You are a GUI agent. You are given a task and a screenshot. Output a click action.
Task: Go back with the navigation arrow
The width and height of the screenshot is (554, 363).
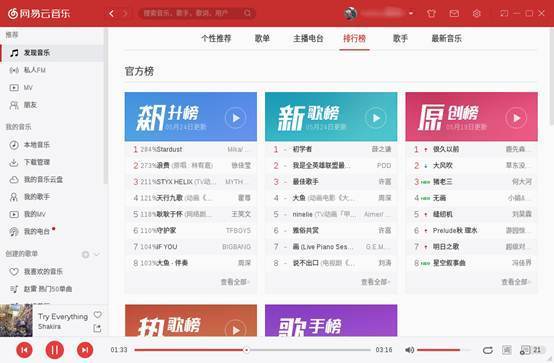[x=112, y=13]
